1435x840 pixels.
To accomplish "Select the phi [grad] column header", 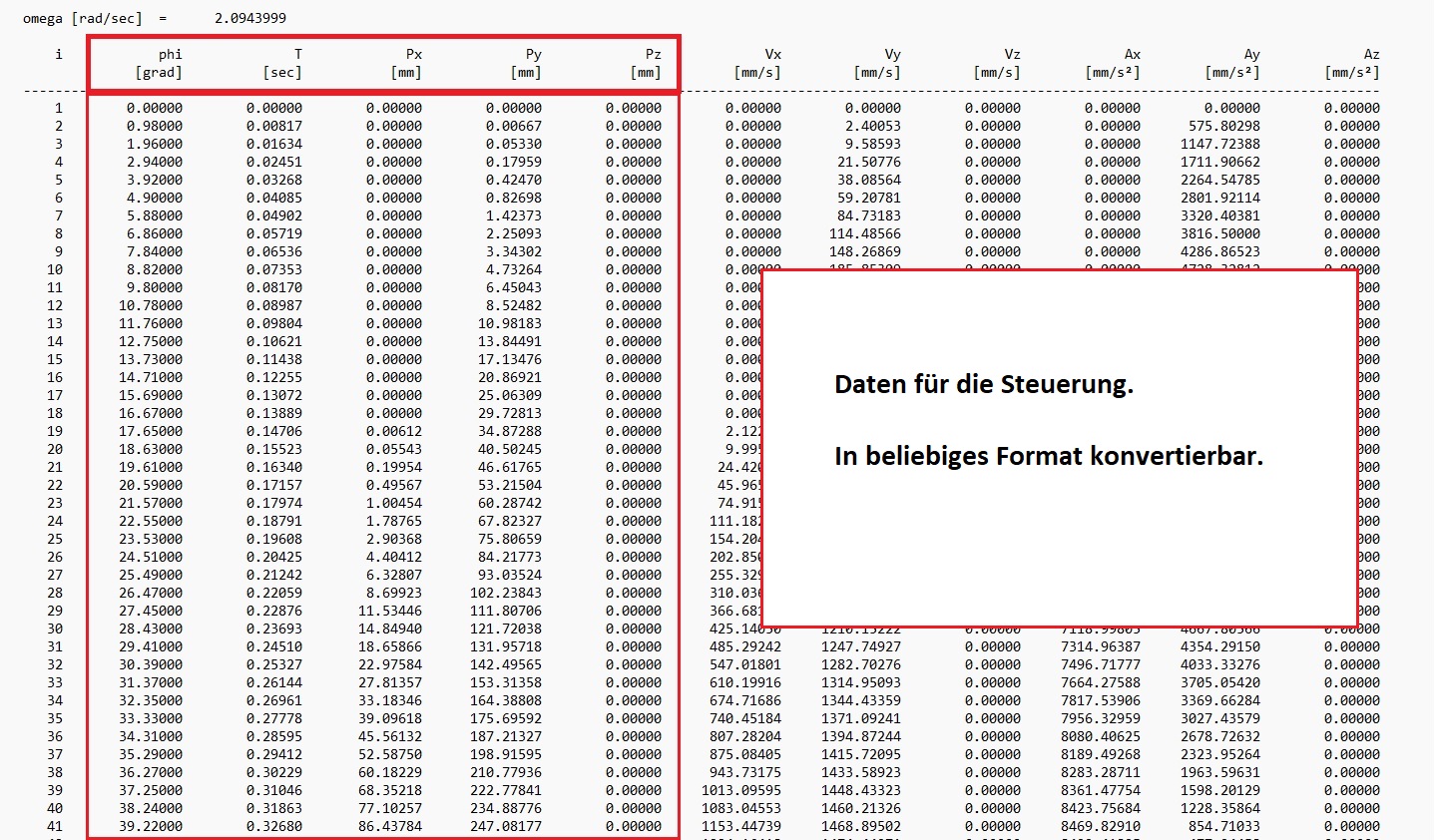I will point(160,63).
